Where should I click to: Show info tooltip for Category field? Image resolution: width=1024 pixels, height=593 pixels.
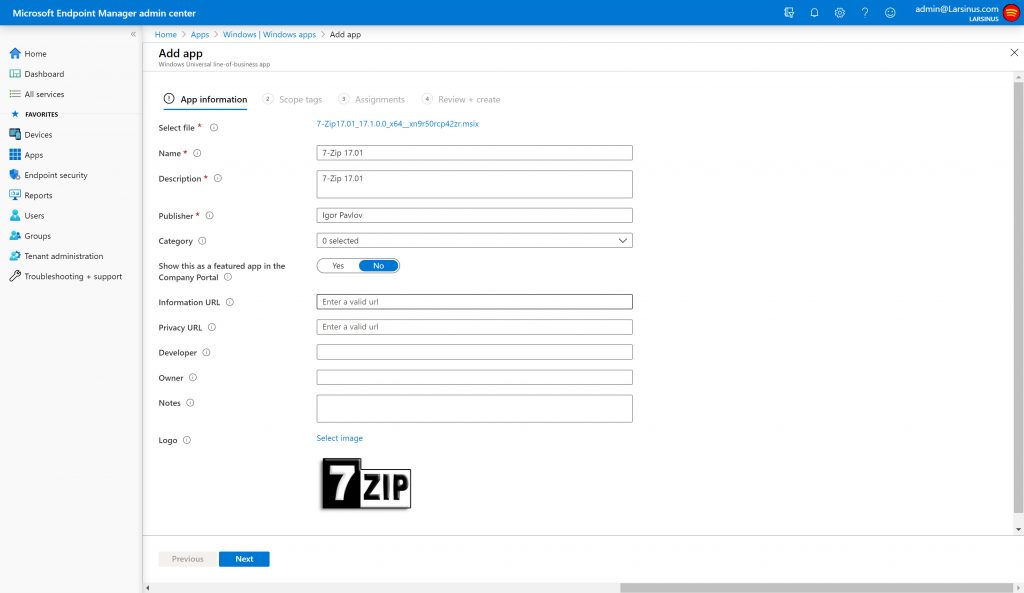click(202, 241)
